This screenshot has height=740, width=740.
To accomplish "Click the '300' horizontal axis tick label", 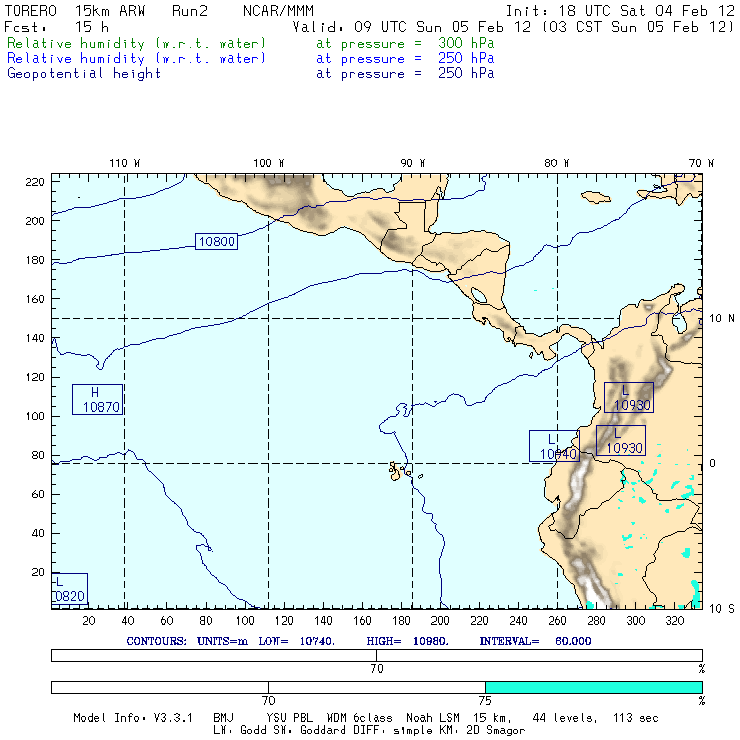I will point(636,621).
